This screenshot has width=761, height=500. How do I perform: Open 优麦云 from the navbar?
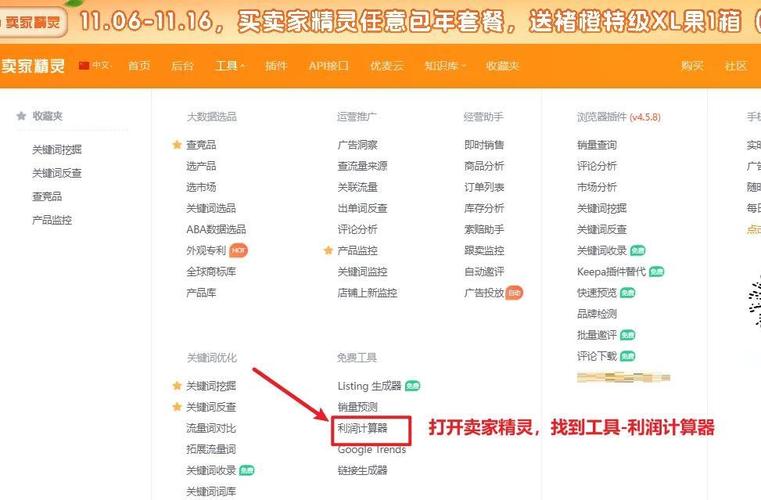[x=387, y=66]
